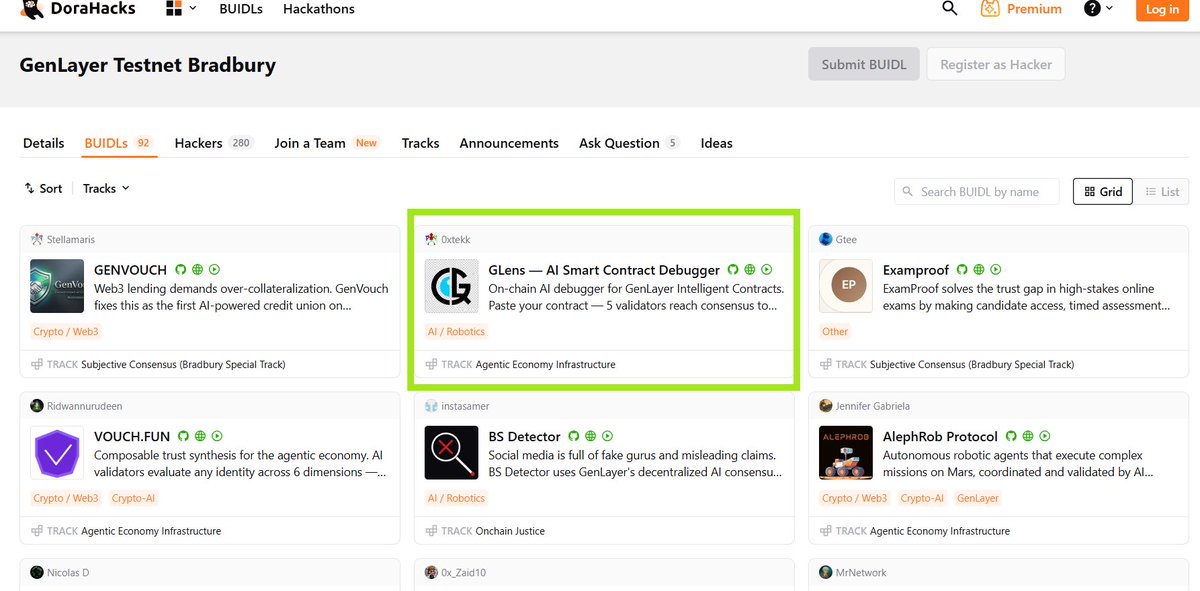Open AlephRob Protocol website globe icon
The width and height of the screenshot is (1200, 591).
point(1028,436)
